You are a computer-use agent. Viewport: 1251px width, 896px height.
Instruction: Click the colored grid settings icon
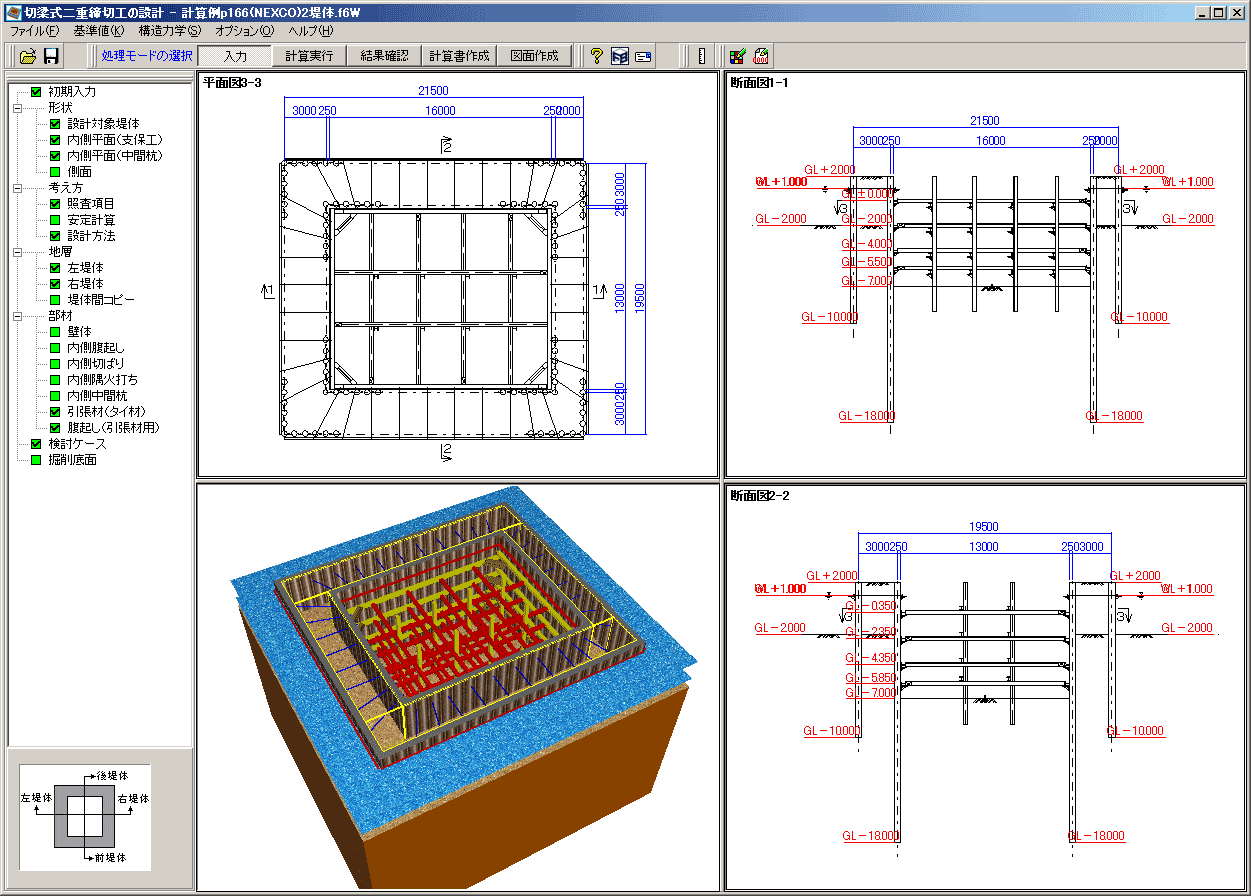pos(737,56)
